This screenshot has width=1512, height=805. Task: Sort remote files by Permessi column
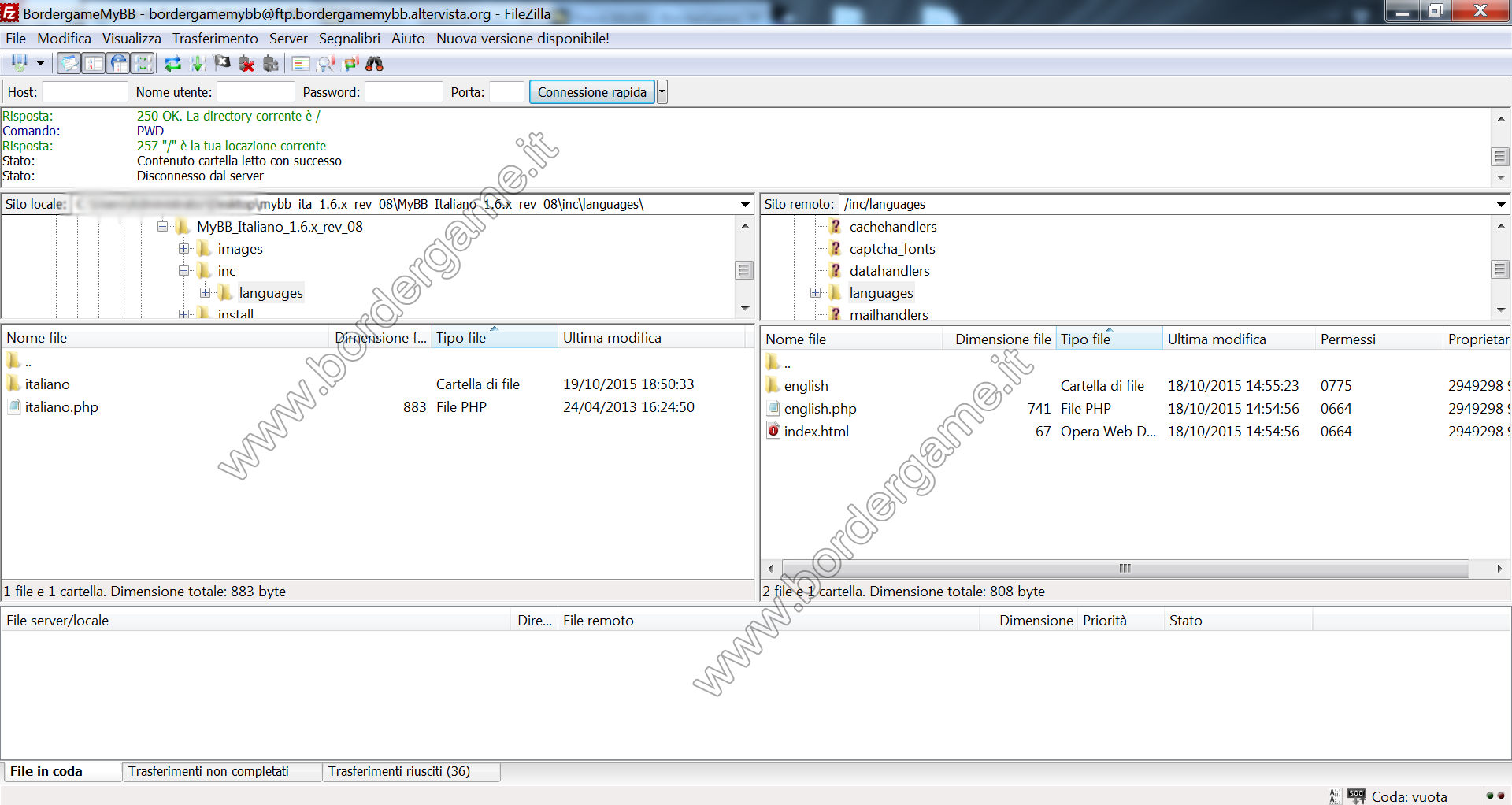[x=1379, y=339]
